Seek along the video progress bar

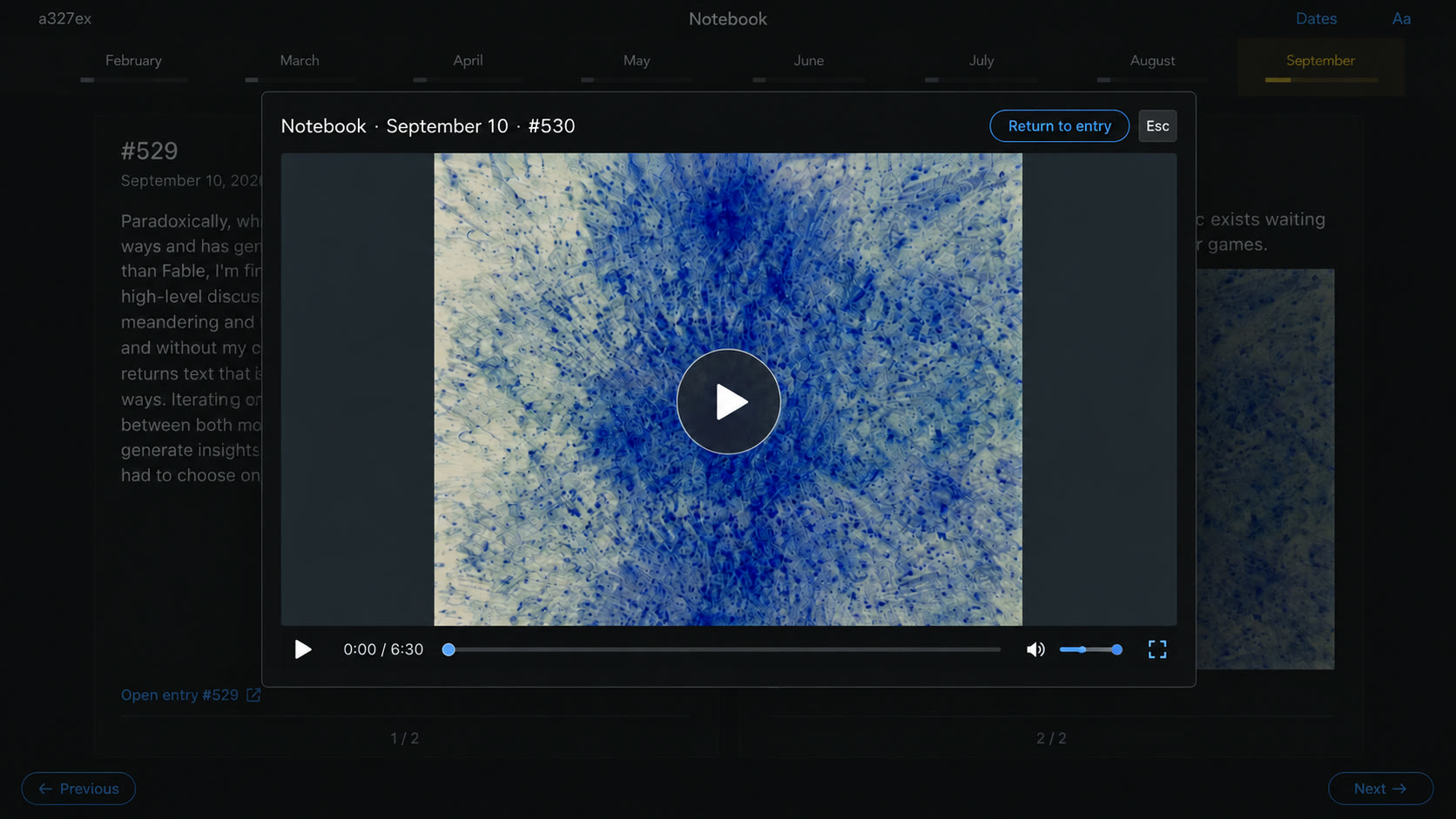click(x=724, y=649)
